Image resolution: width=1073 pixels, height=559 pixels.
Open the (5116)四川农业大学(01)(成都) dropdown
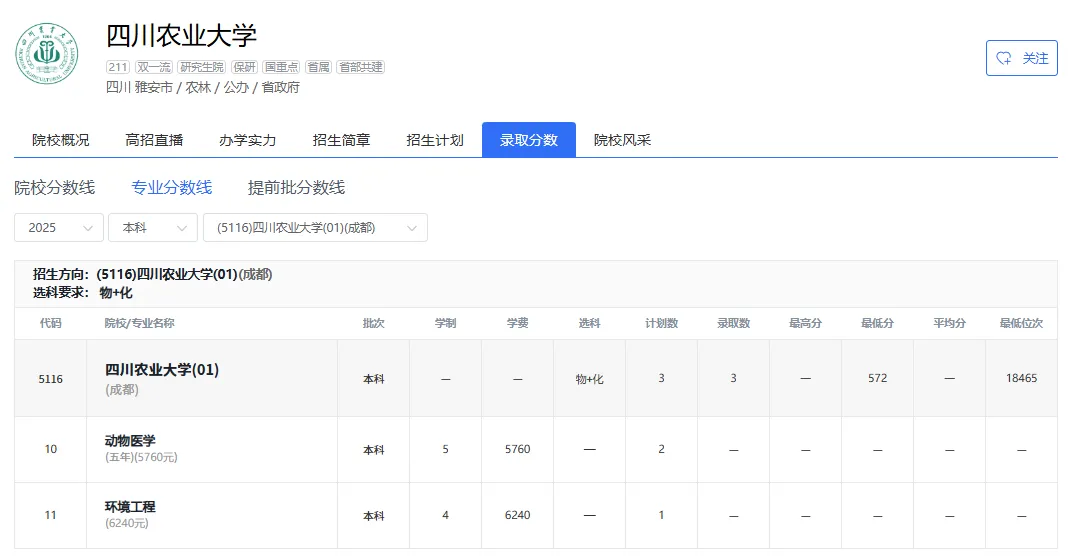tap(315, 228)
